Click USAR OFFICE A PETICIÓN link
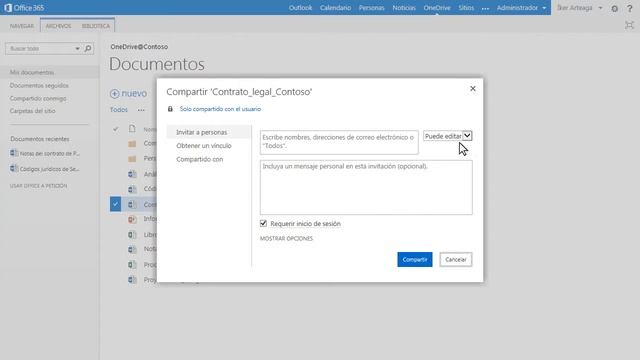The width and height of the screenshot is (640, 360). coord(38,186)
